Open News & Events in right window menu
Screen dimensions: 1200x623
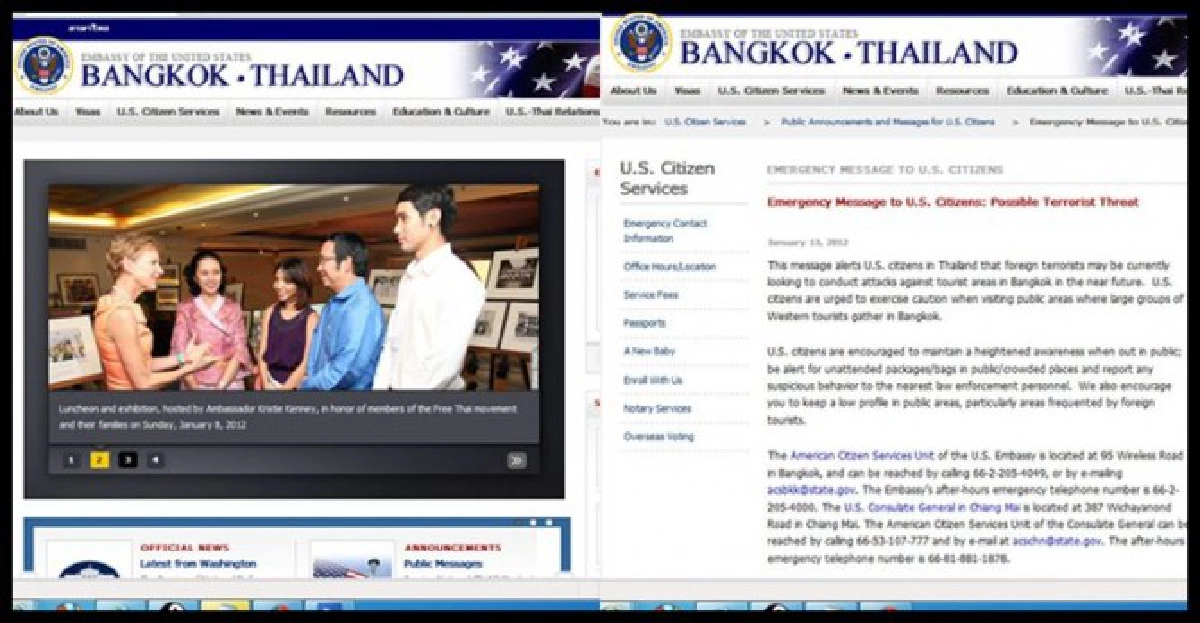[881, 90]
